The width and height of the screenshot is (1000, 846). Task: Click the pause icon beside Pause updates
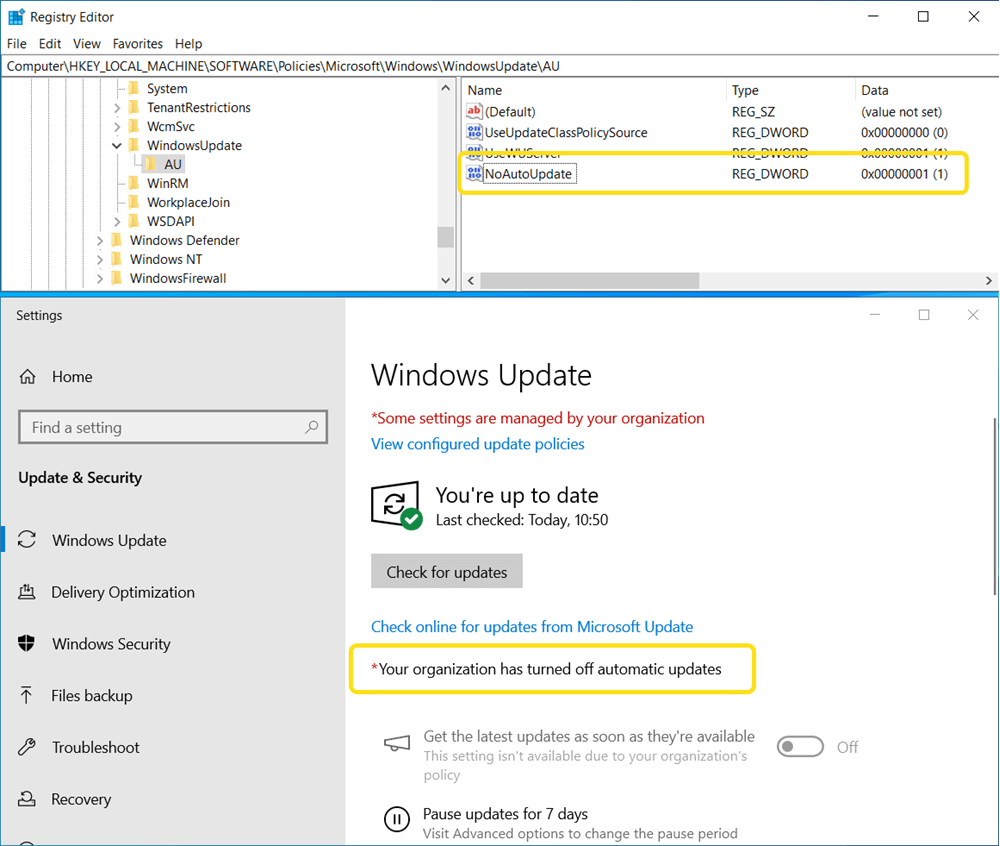pyautogui.click(x=397, y=819)
